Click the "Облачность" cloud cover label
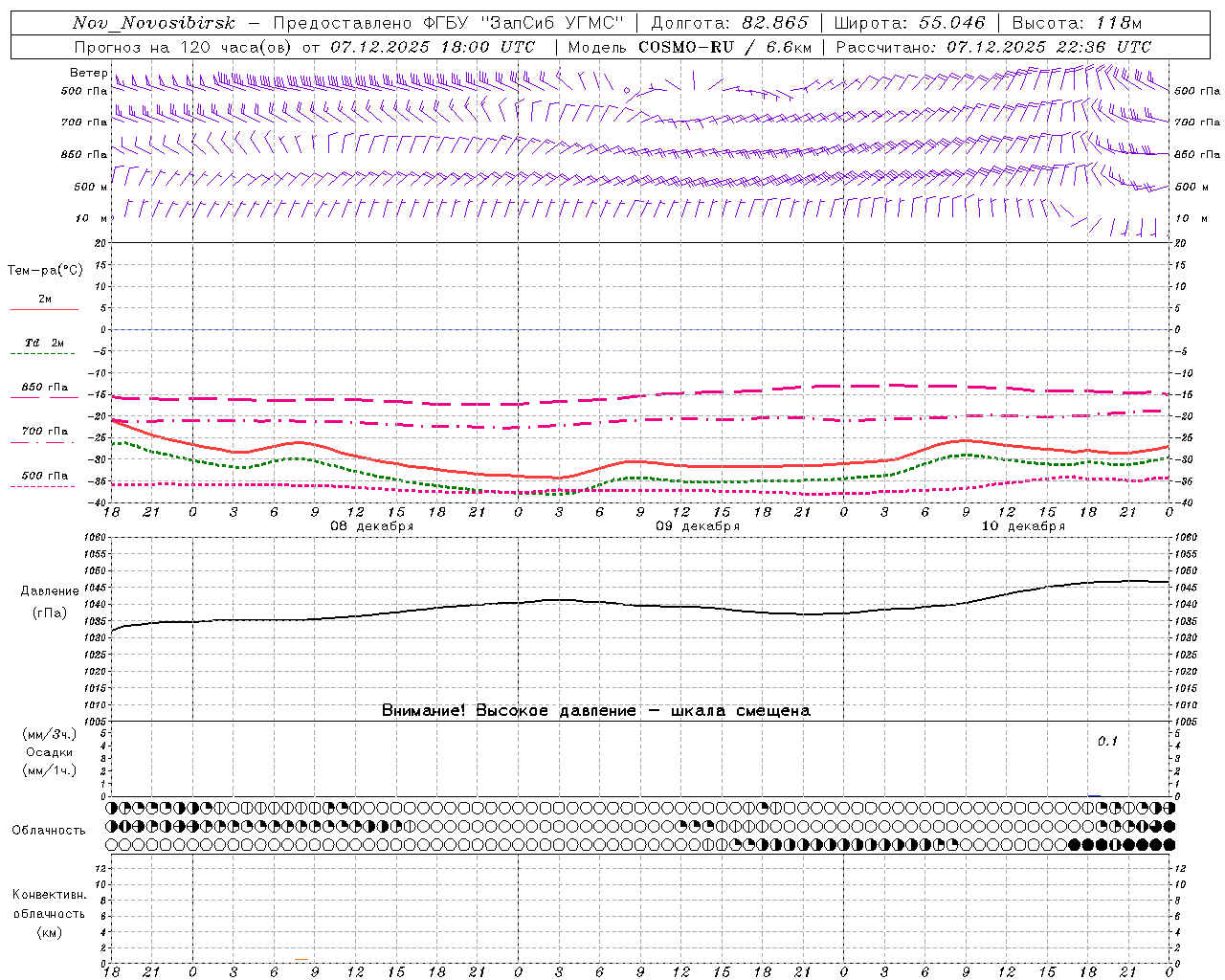Viewport: 1225px width, 980px height. click(49, 831)
